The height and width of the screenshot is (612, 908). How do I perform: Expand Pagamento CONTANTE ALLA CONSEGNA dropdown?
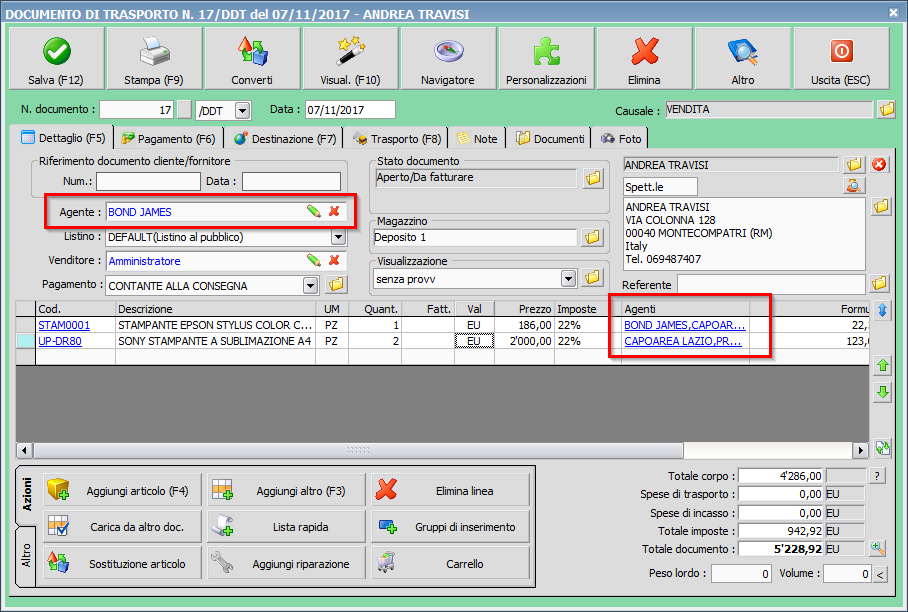click(311, 285)
